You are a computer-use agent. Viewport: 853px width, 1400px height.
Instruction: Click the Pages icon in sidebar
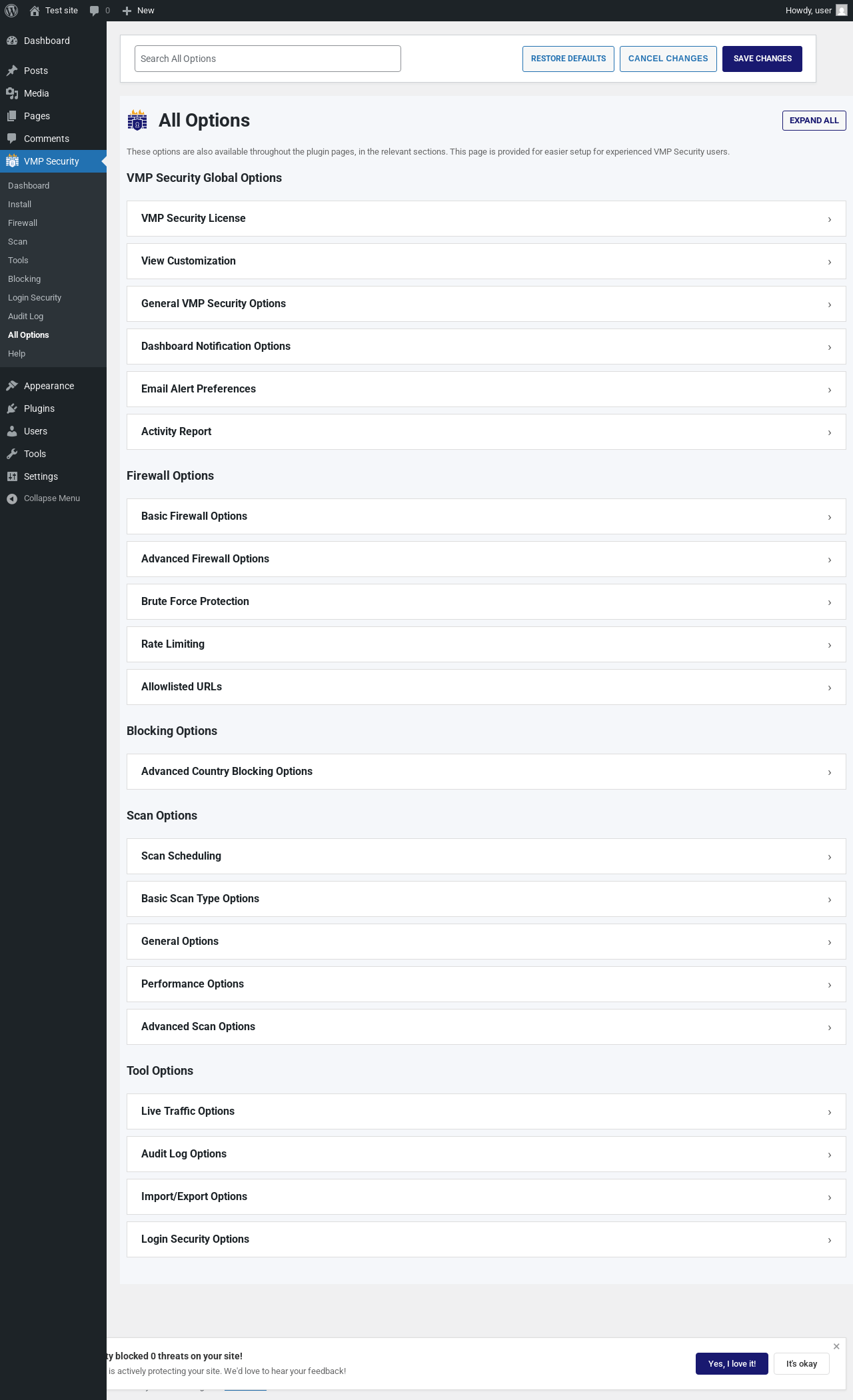click(12, 116)
